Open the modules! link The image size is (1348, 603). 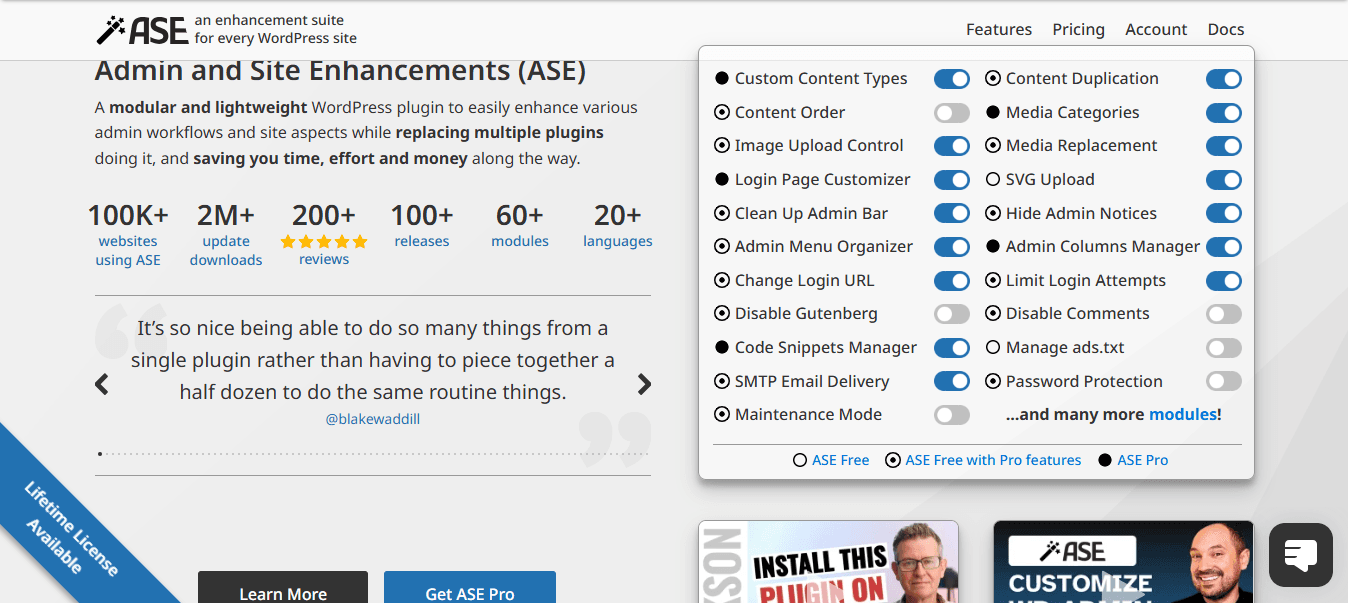click(x=1184, y=414)
